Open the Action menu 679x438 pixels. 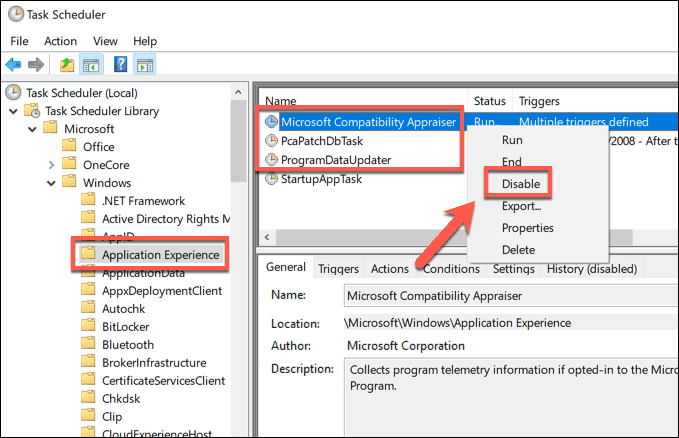pos(61,41)
